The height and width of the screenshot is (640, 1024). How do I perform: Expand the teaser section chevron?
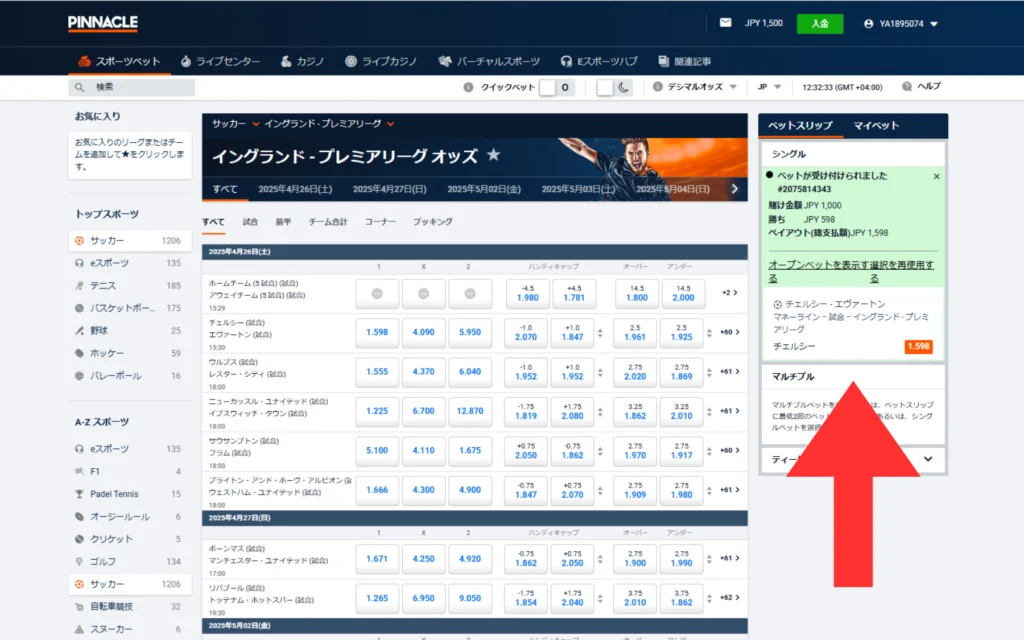tap(928, 459)
